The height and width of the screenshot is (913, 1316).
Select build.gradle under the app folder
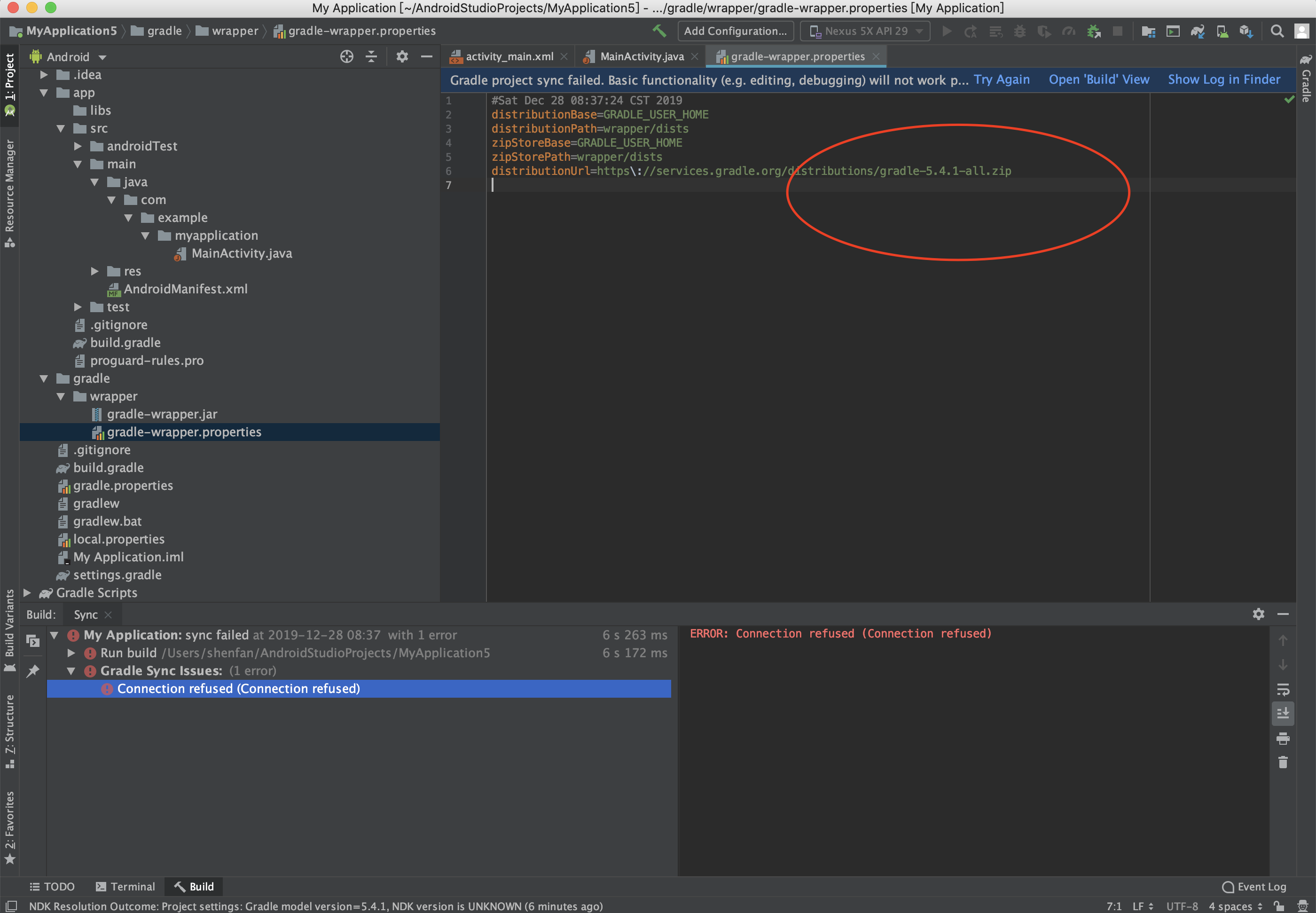[x=125, y=343]
